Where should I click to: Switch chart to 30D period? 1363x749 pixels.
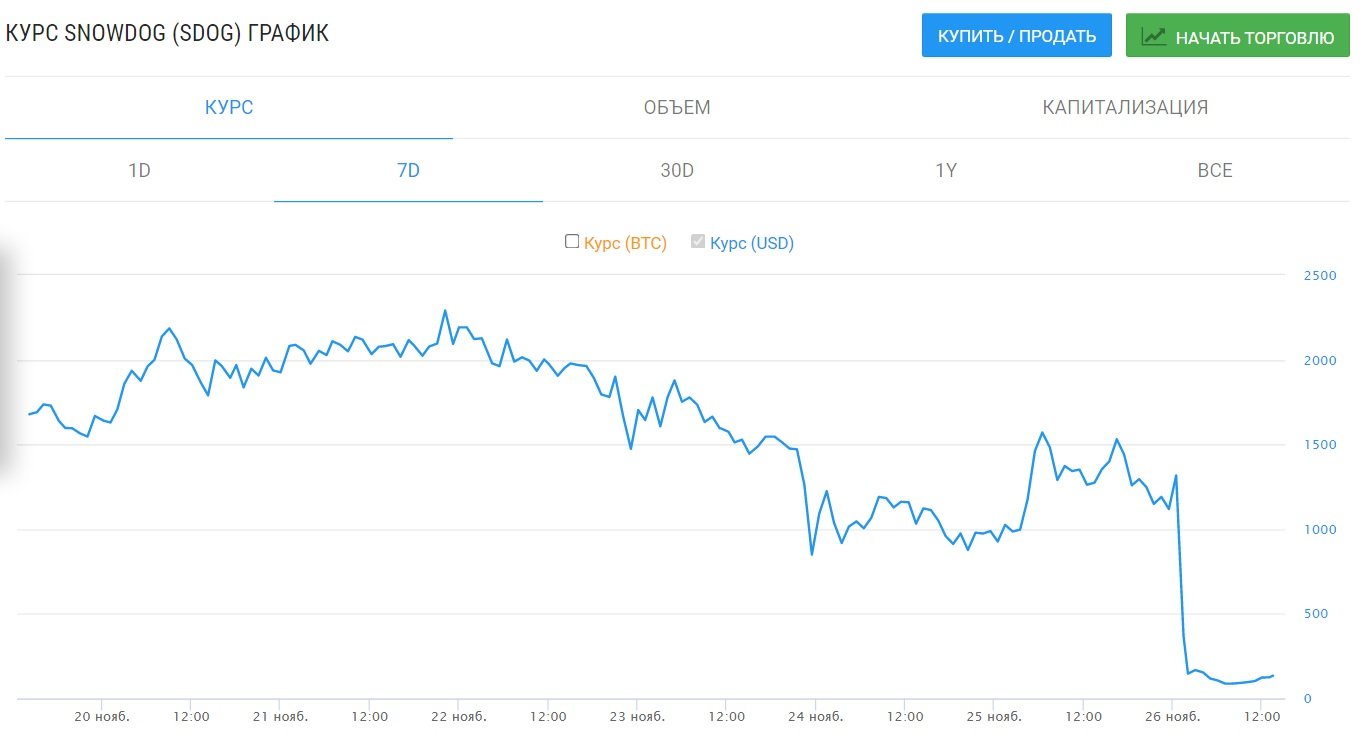coord(677,170)
